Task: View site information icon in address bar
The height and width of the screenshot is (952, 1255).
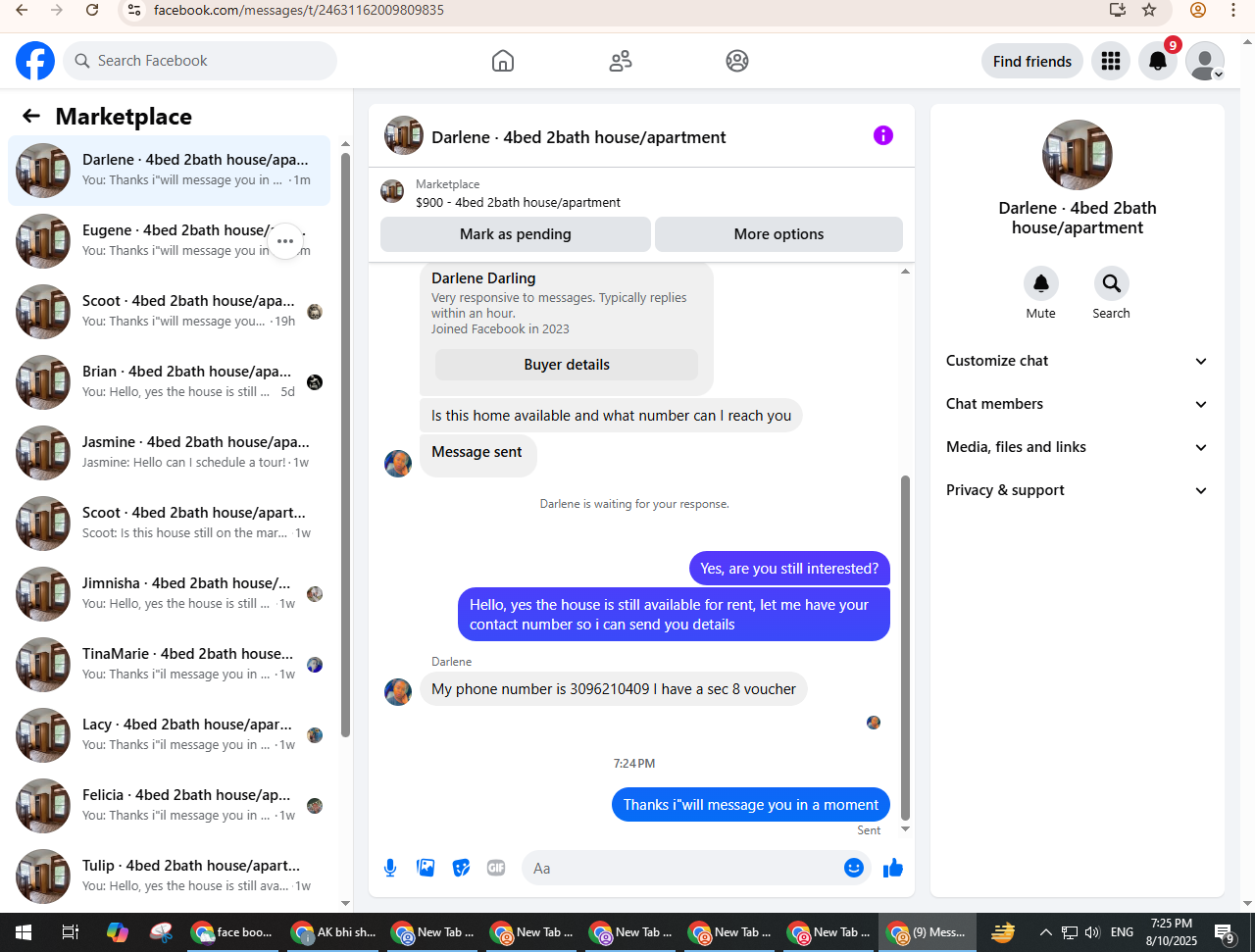Action: (x=135, y=10)
